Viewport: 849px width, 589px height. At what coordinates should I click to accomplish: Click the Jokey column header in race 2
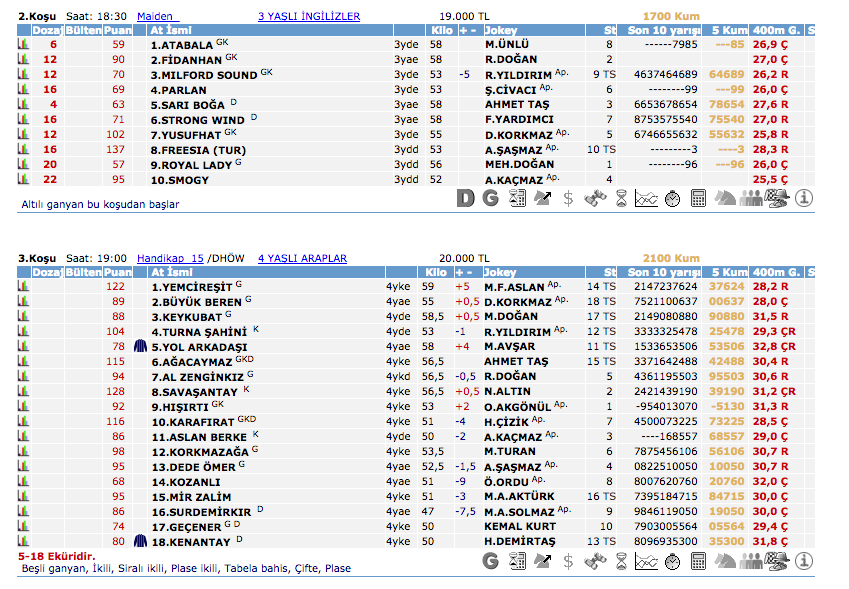(500, 30)
